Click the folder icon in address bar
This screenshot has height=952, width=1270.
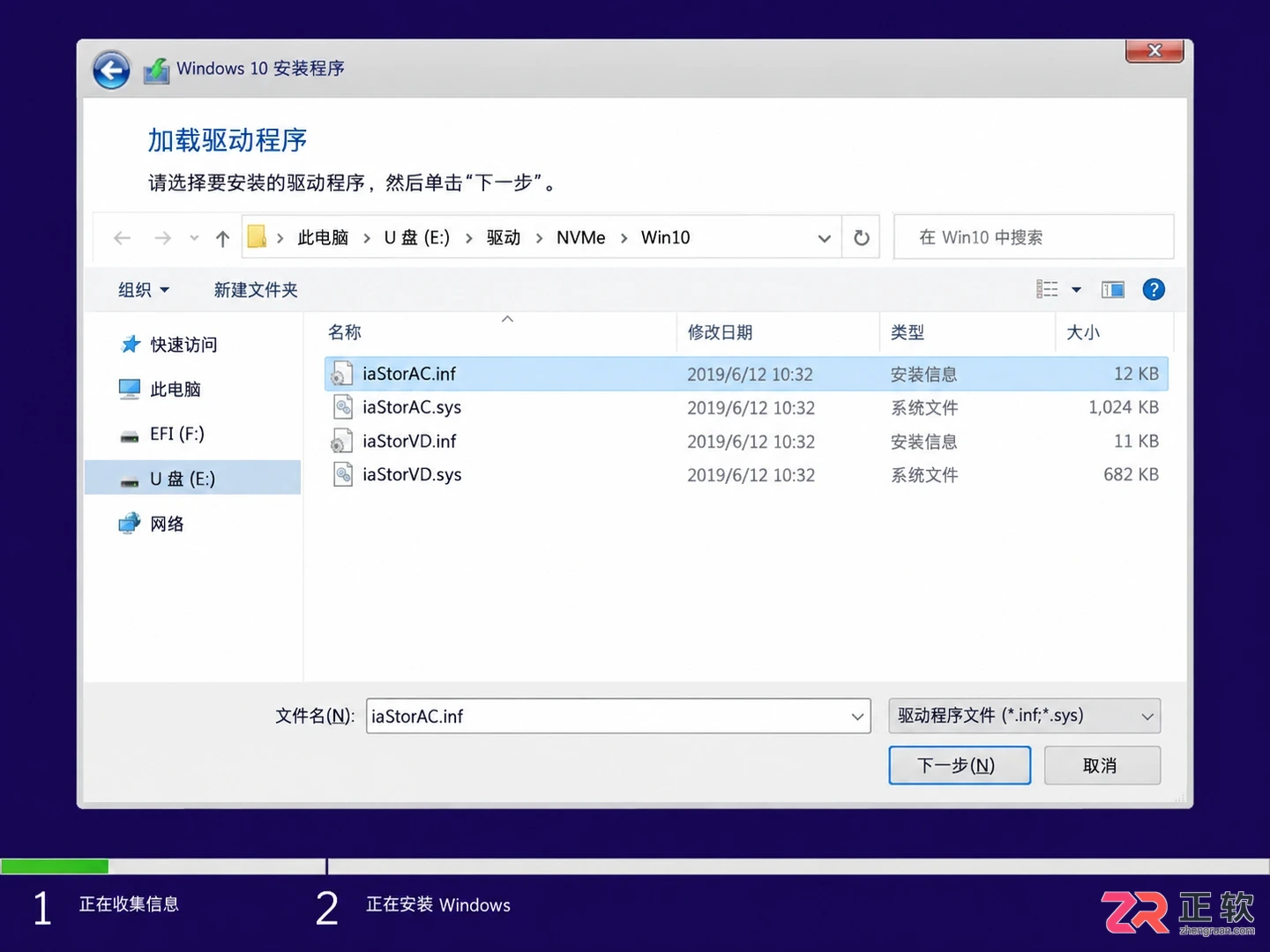(257, 237)
